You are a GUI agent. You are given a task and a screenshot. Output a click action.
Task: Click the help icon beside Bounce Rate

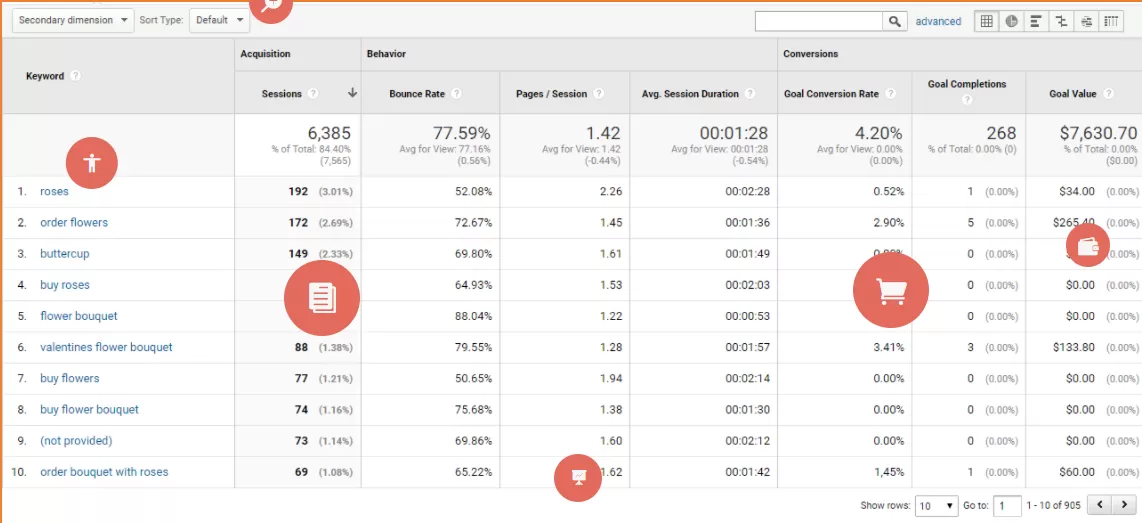456,94
